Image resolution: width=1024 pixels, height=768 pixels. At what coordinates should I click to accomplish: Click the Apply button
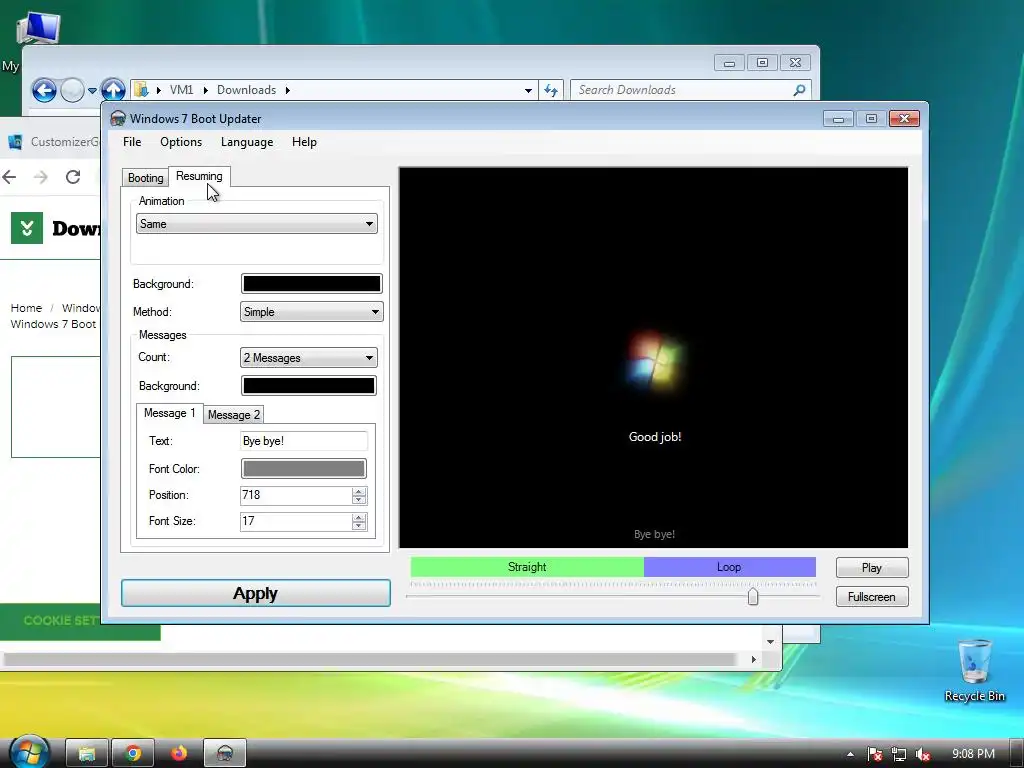tap(256, 593)
